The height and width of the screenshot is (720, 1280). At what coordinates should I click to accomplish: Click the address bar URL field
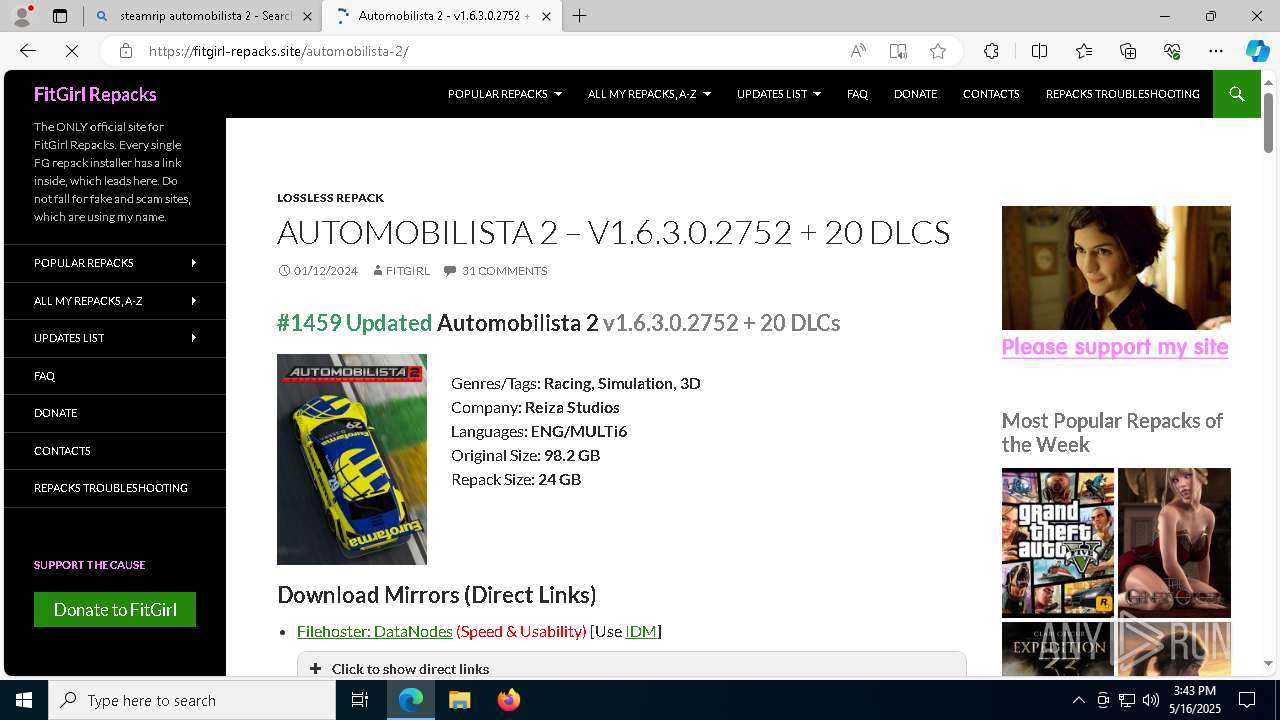pos(490,51)
